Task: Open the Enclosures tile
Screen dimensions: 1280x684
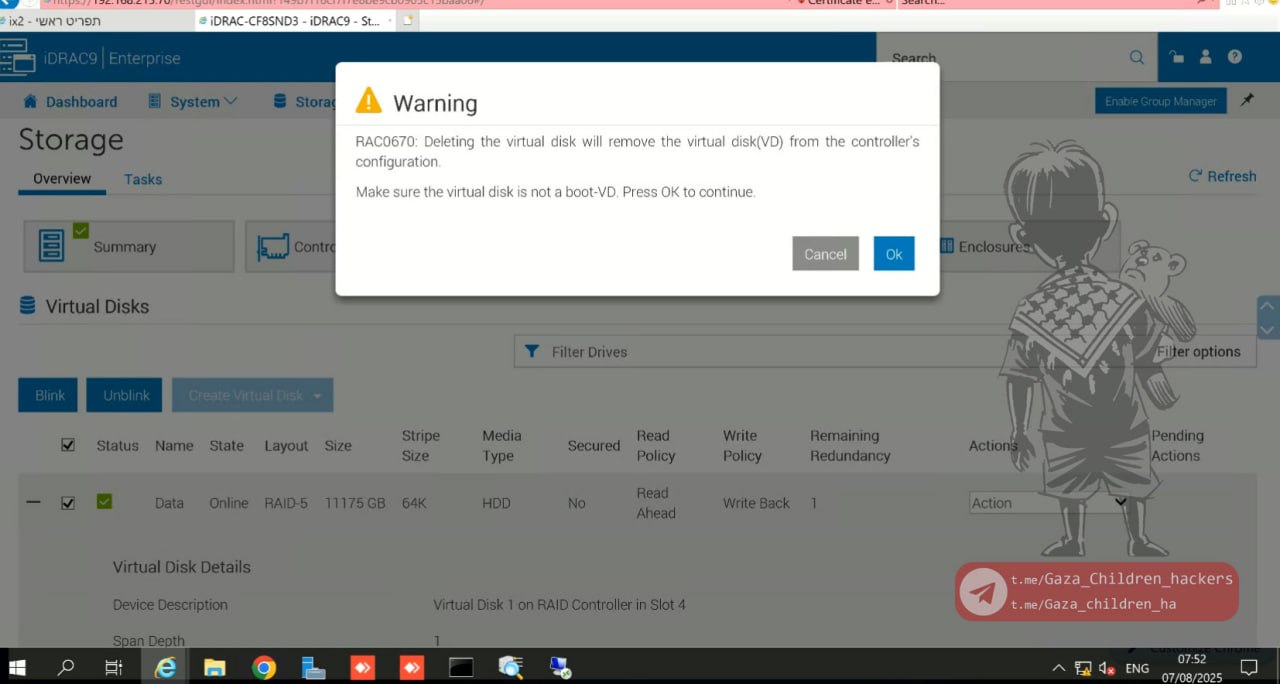Action: pyautogui.click(x=992, y=246)
